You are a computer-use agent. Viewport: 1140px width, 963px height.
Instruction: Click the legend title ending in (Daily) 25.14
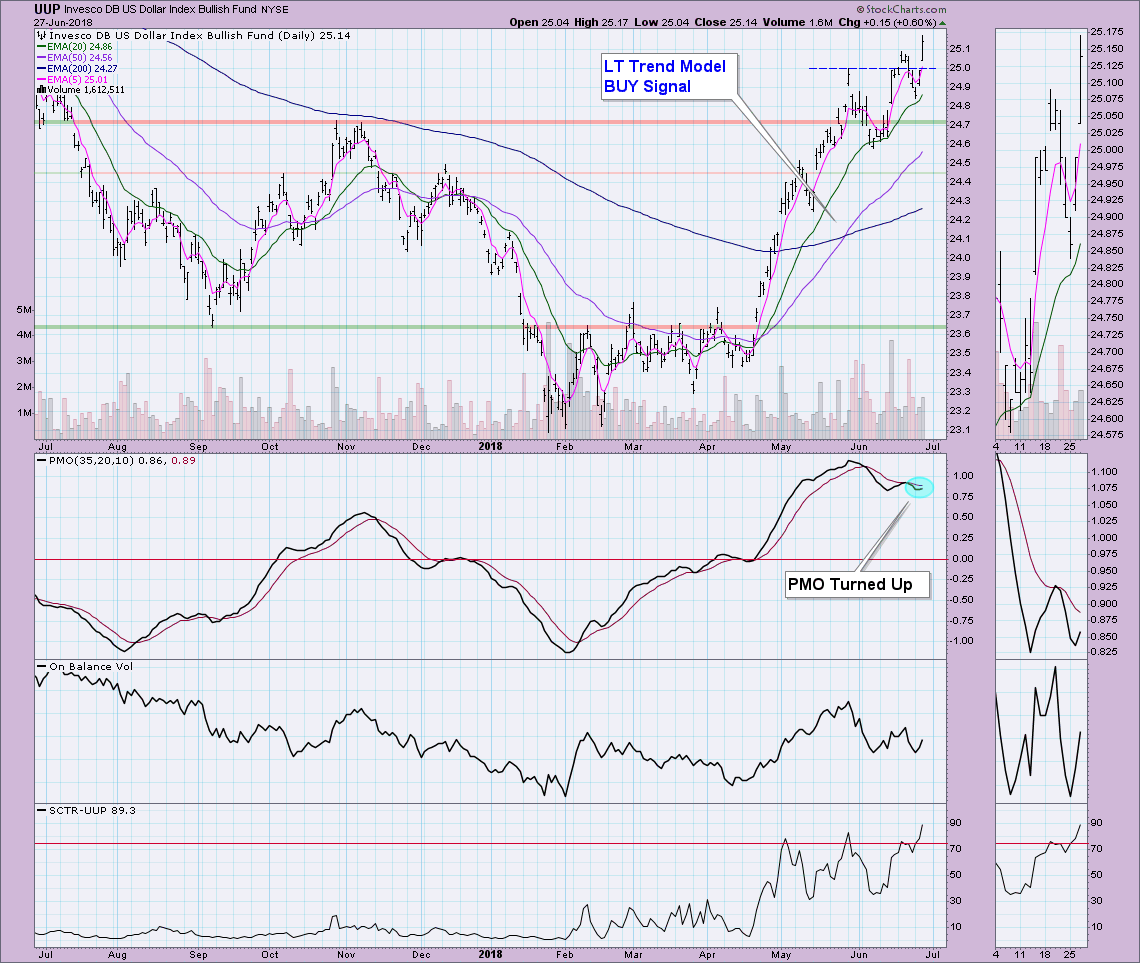[x=199, y=35]
